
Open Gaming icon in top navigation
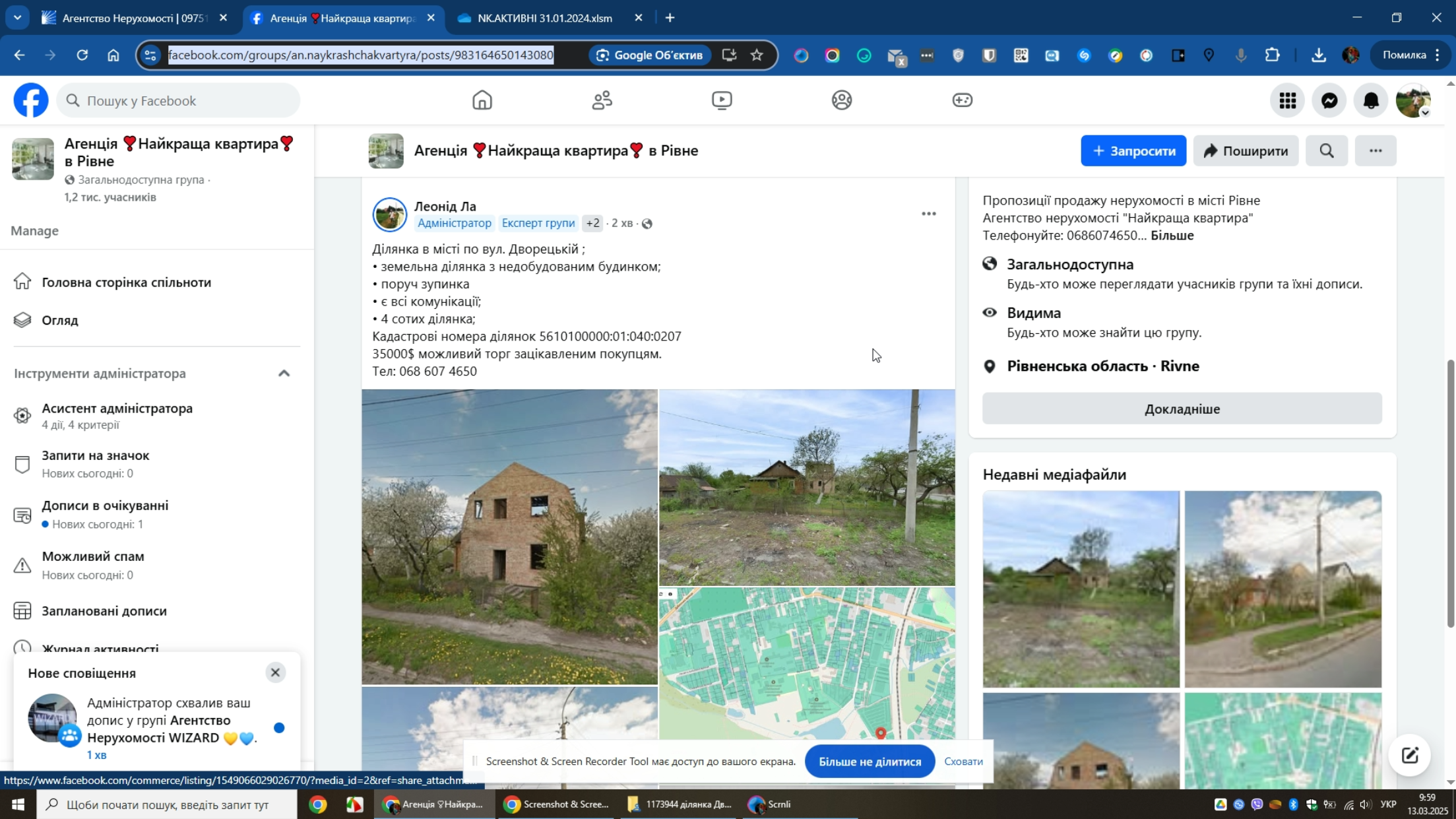tap(962, 100)
